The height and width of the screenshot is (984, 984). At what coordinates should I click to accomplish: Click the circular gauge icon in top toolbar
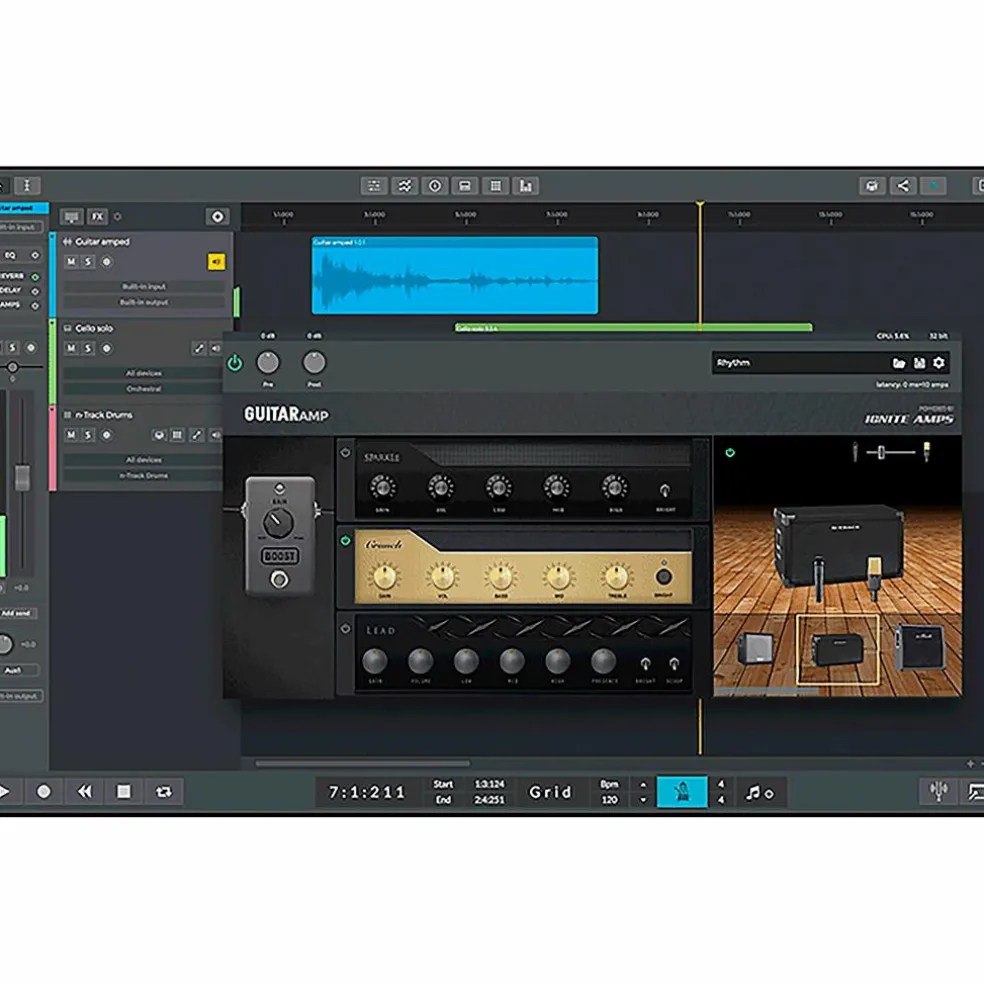(434, 186)
